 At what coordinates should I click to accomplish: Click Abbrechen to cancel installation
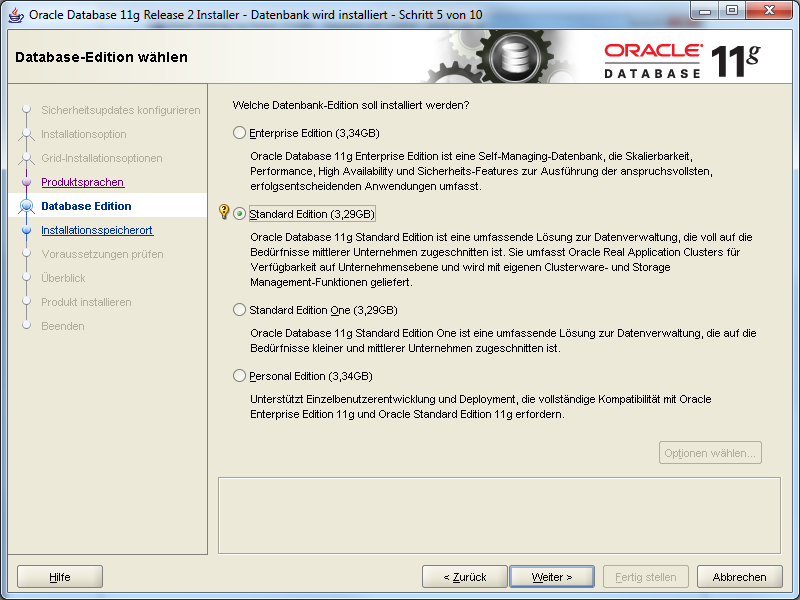pos(739,577)
